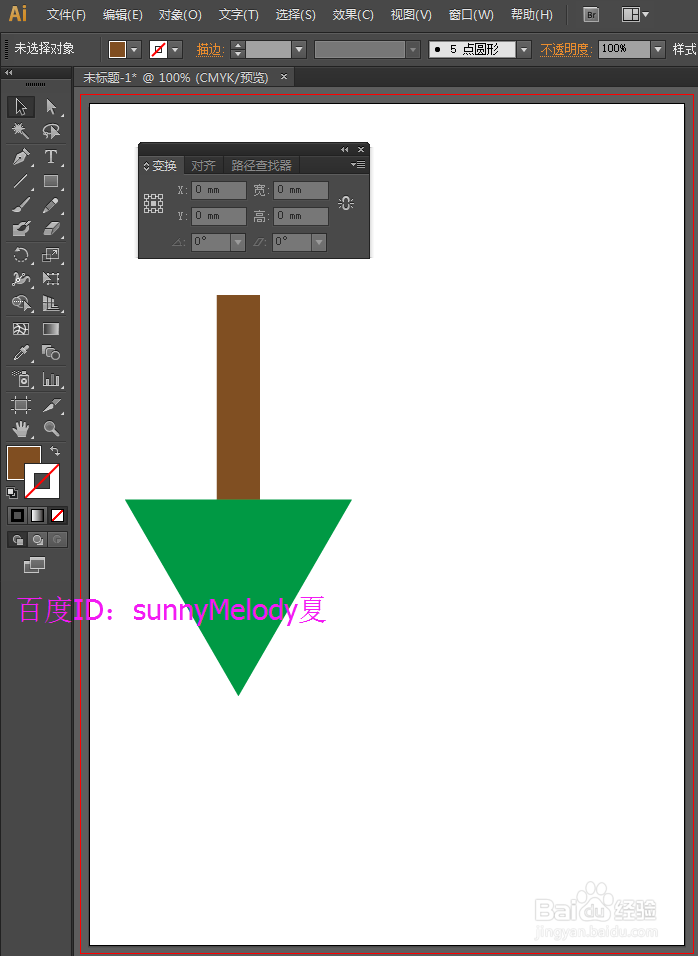Open rotation angle dropdown in Transform panel
The height and width of the screenshot is (956, 698).
click(x=238, y=242)
